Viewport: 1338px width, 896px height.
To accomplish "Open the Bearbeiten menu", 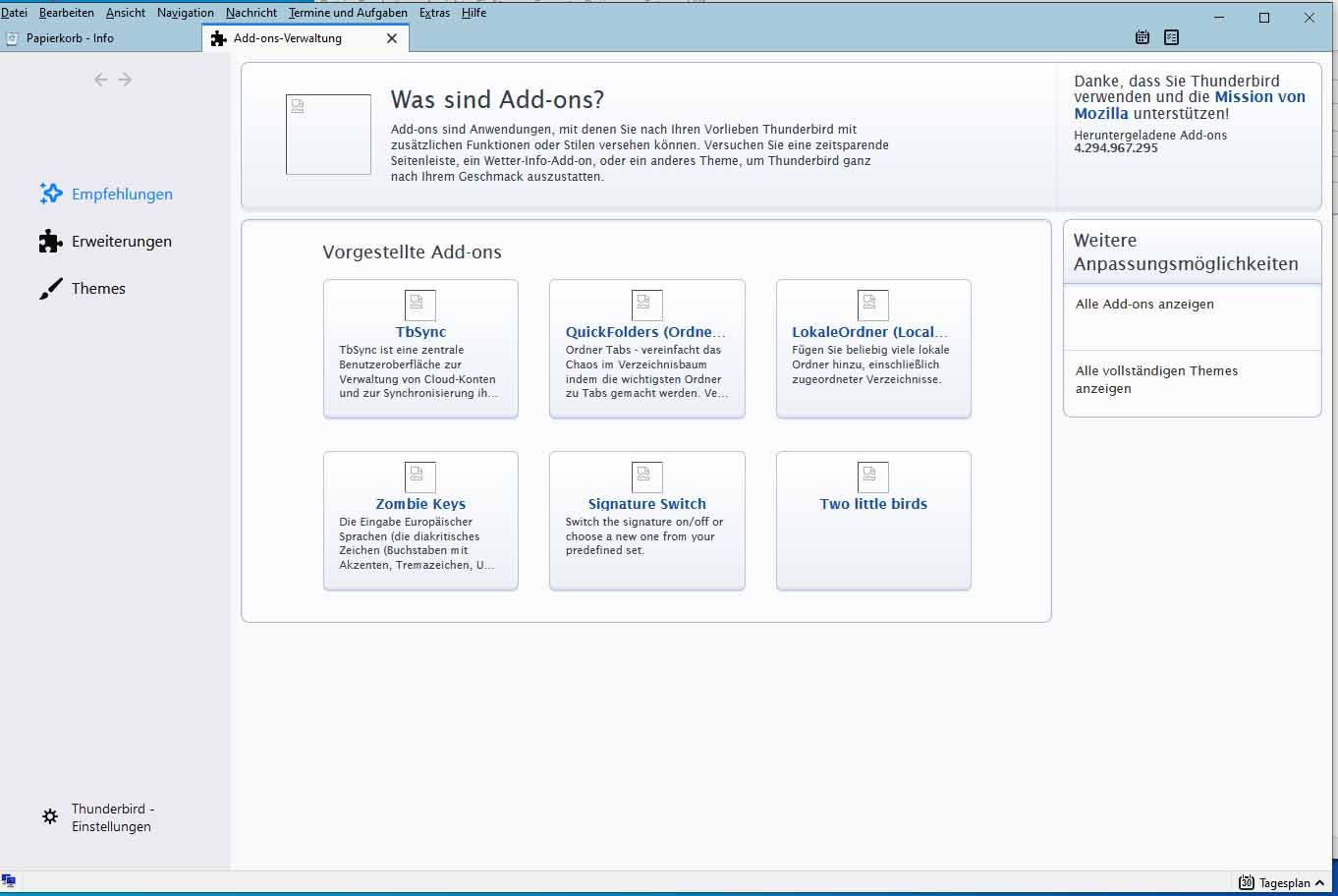I will (67, 13).
